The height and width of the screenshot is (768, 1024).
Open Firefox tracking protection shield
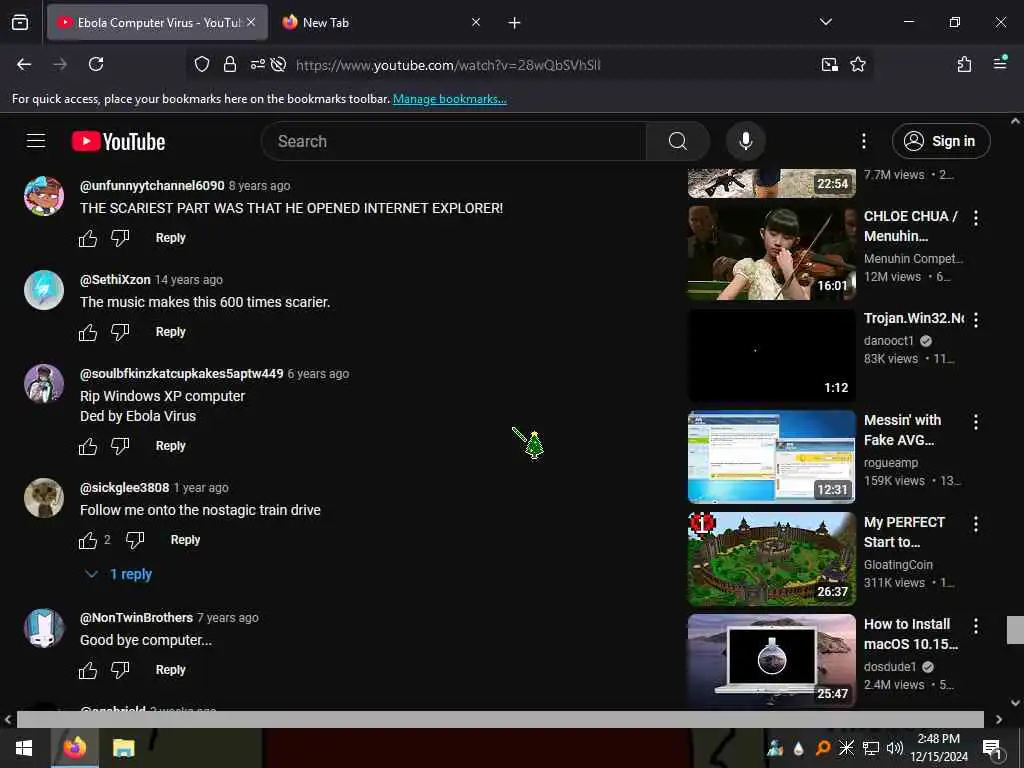[x=202, y=64]
